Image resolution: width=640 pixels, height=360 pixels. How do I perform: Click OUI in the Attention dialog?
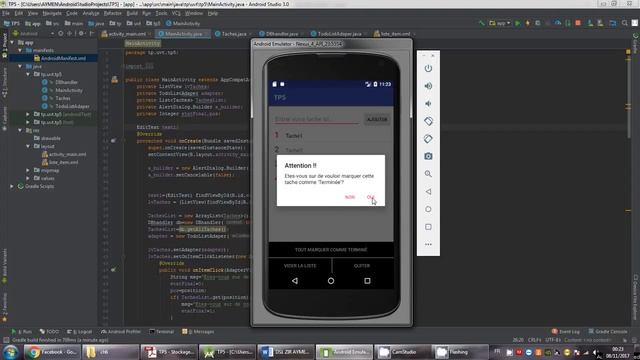(x=370, y=197)
